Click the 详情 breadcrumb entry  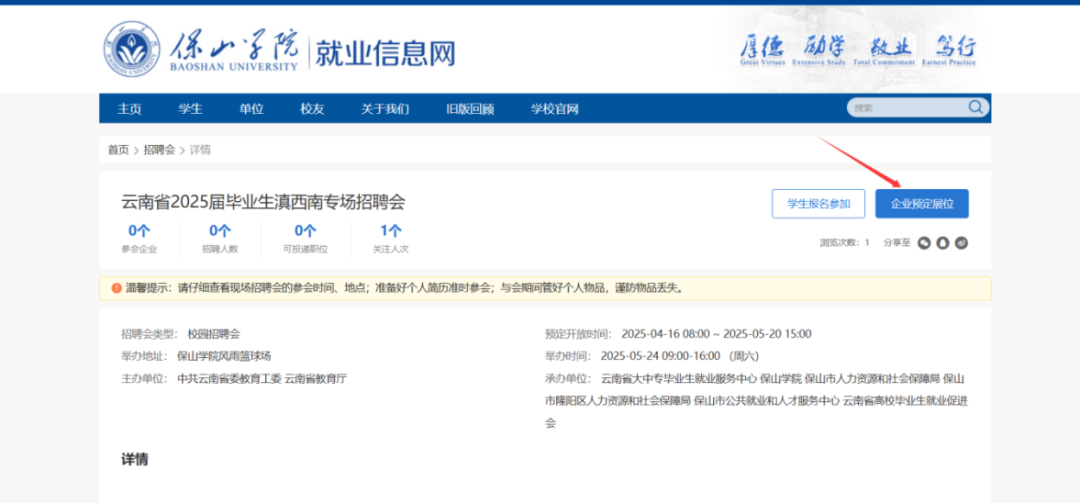coord(200,149)
